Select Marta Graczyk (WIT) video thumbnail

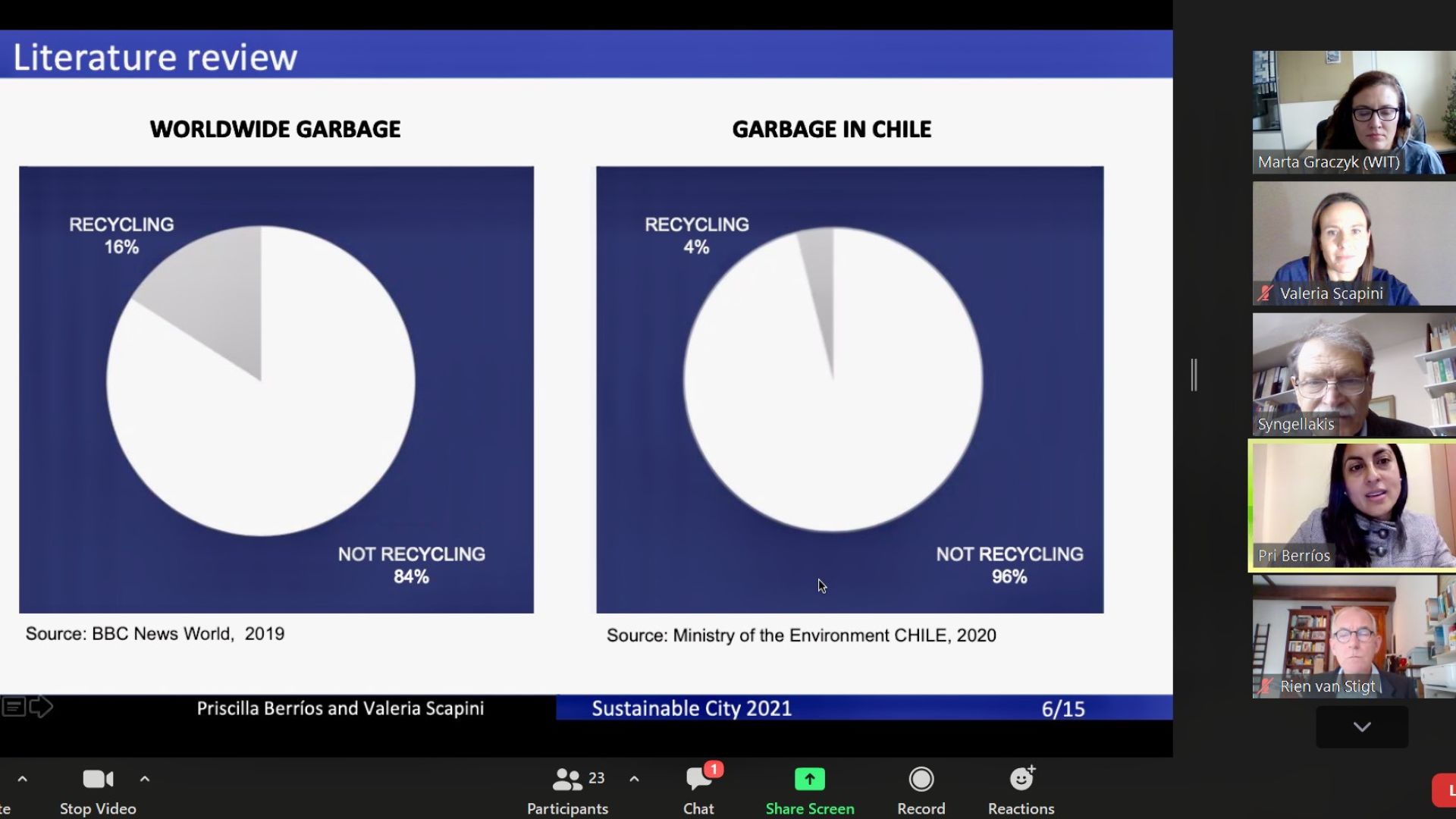tap(1354, 112)
